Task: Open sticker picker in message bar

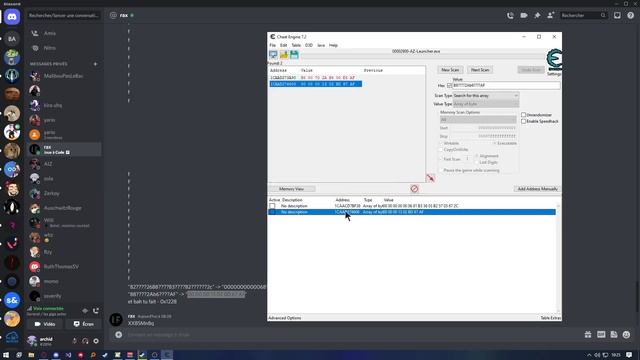Action: pyautogui.click(x=614, y=335)
